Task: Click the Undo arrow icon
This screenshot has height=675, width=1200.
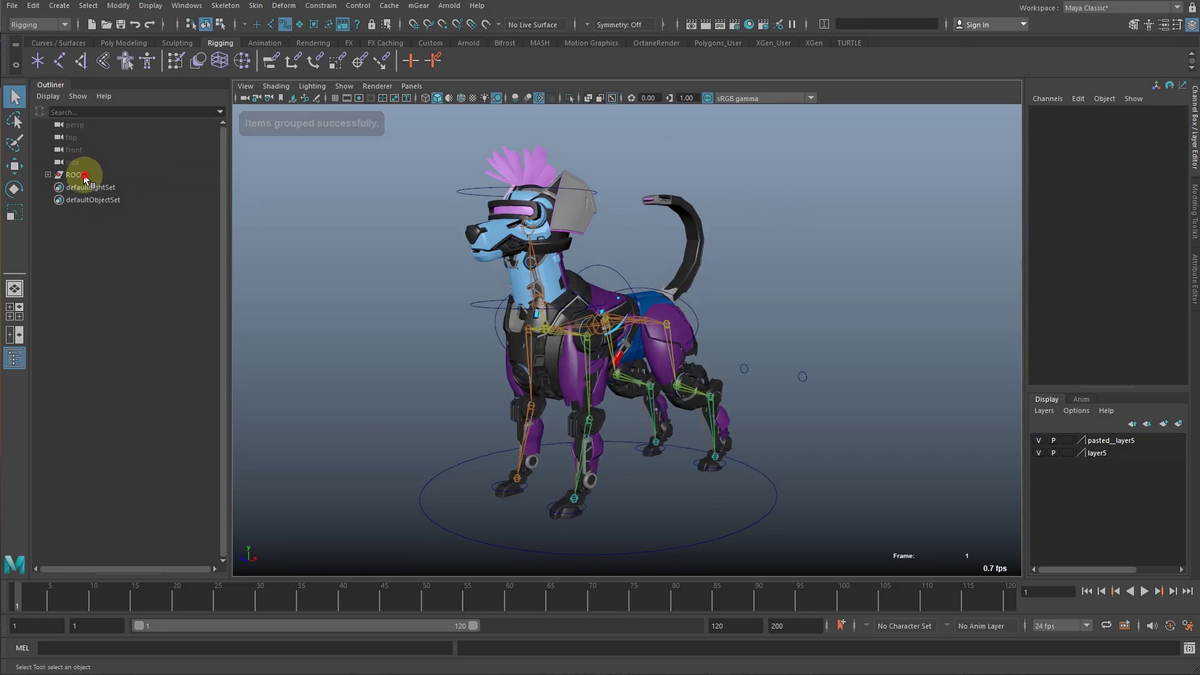Action: point(135,24)
